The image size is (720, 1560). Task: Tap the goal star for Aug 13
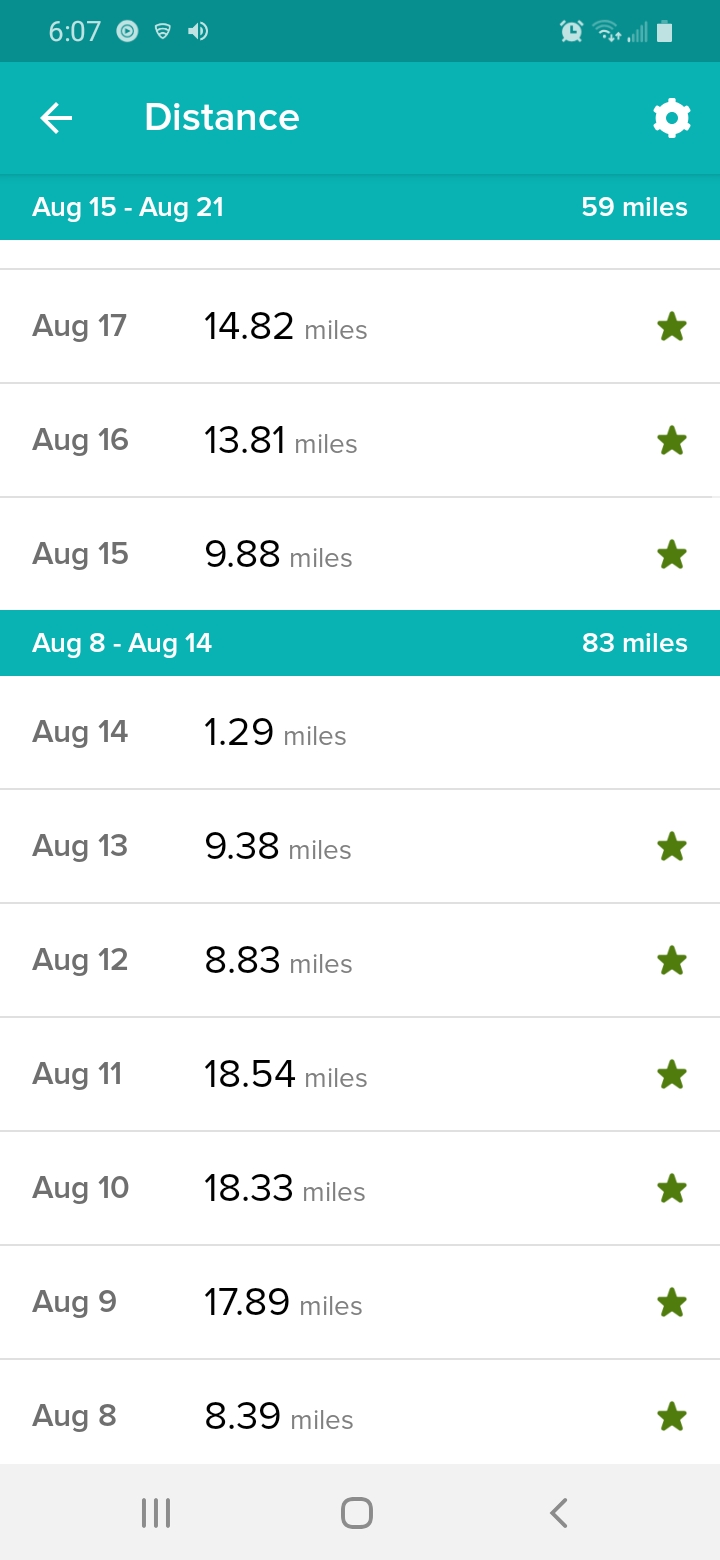click(671, 847)
